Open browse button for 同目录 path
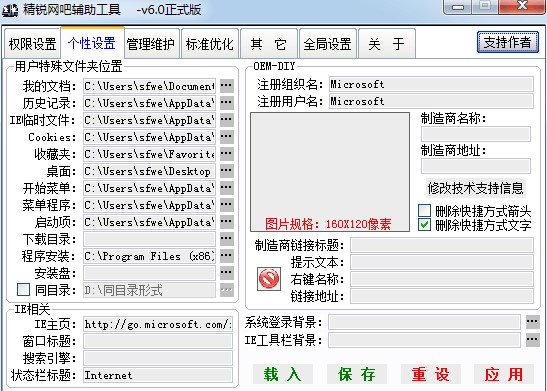This screenshot has height=391, width=547. [227, 290]
